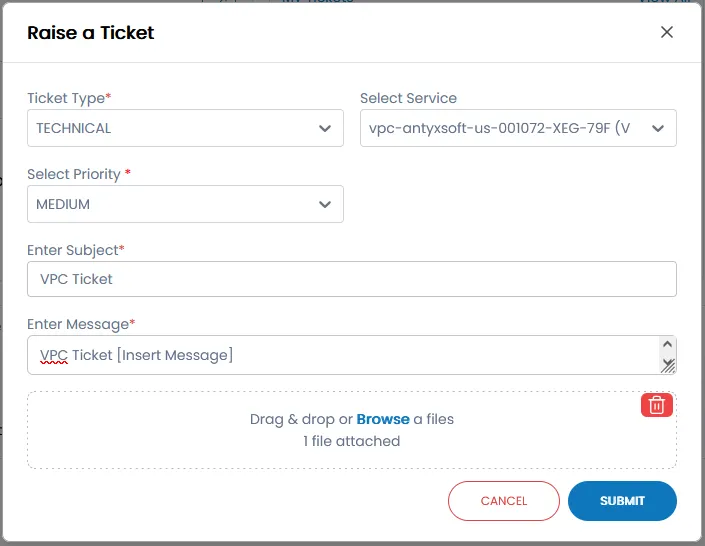This screenshot has height=546, width=705.
Task: Click inside the Enter Message textarea
Action: [x=400, y=355]
